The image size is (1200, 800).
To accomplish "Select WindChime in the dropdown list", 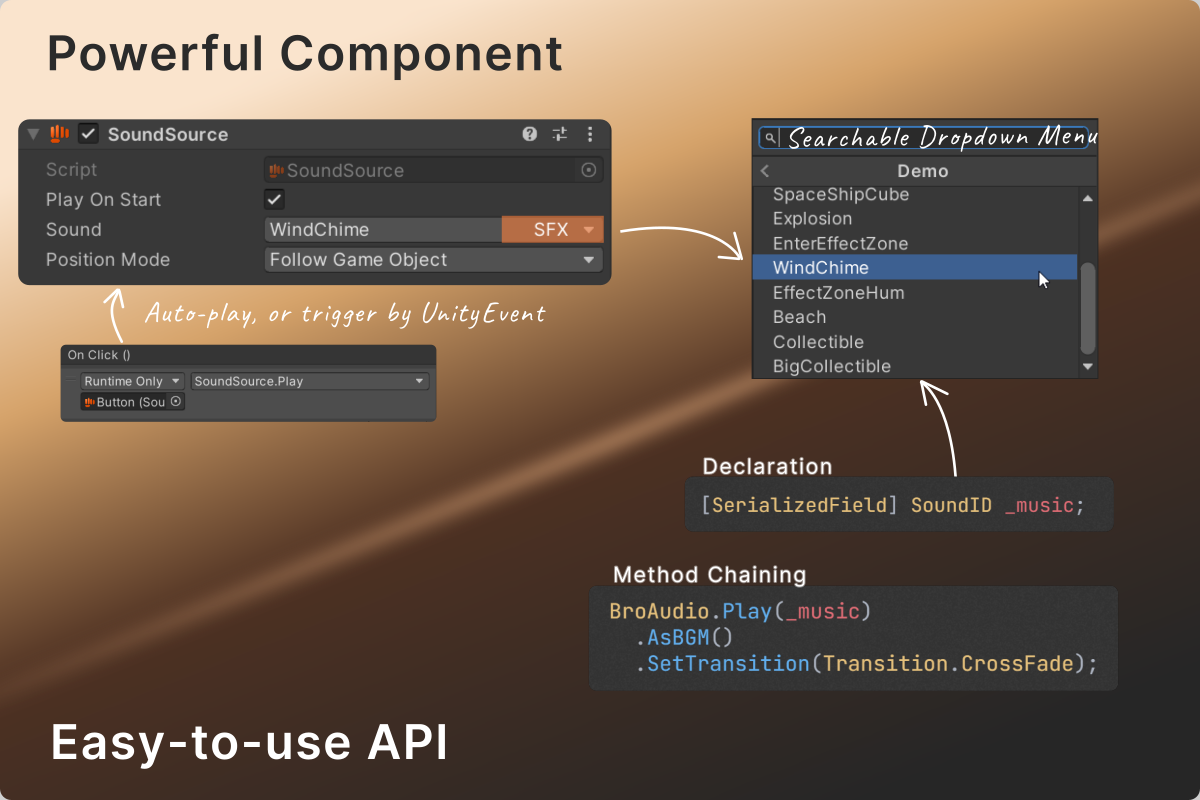I will [915, 268].
